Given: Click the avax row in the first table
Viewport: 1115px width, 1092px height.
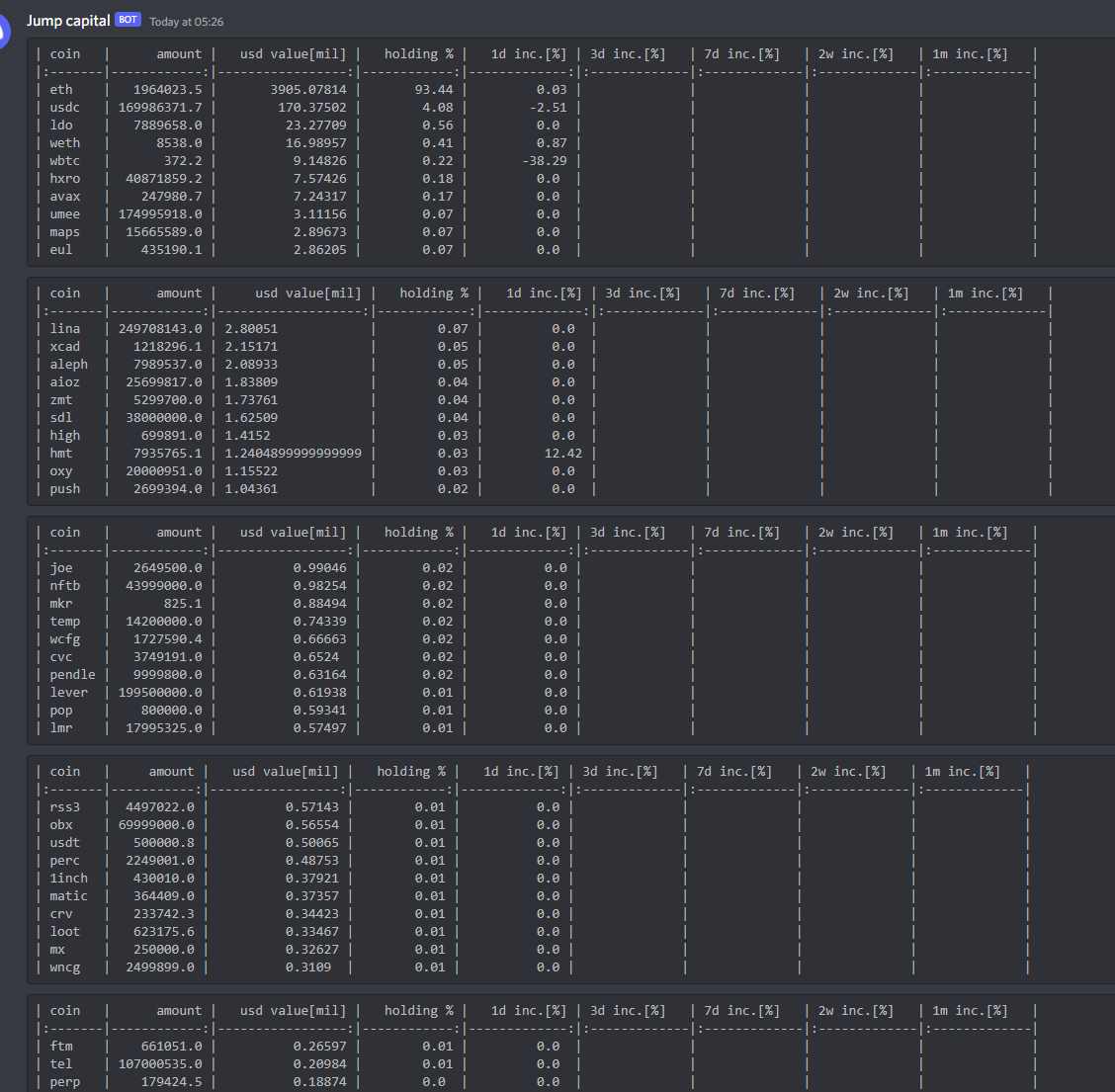Looking at the screenshot, I should click(x=63, y=196).
